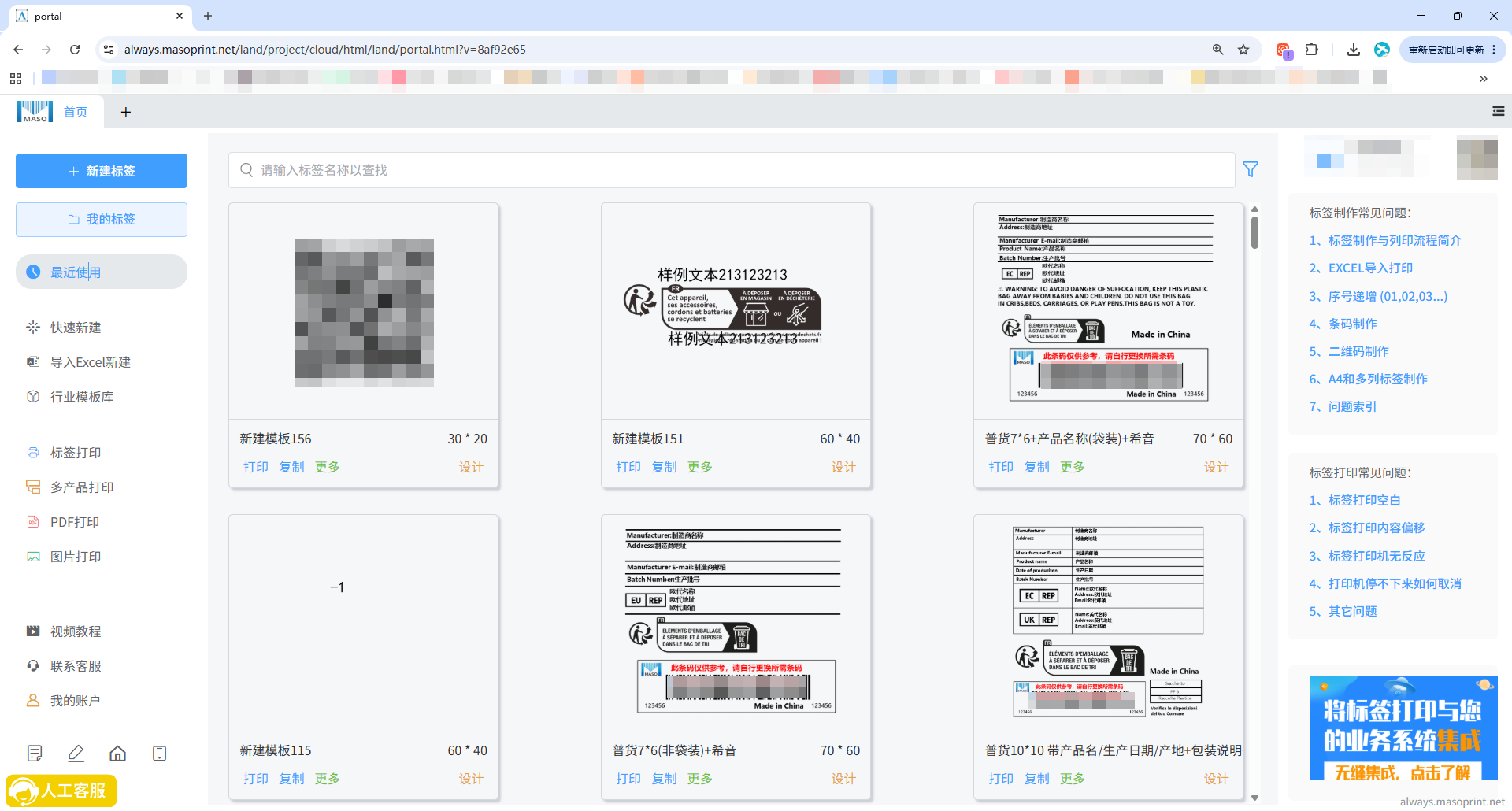Click the 将标签打印与您的业务系统集成 banner

coord(1403,727)
